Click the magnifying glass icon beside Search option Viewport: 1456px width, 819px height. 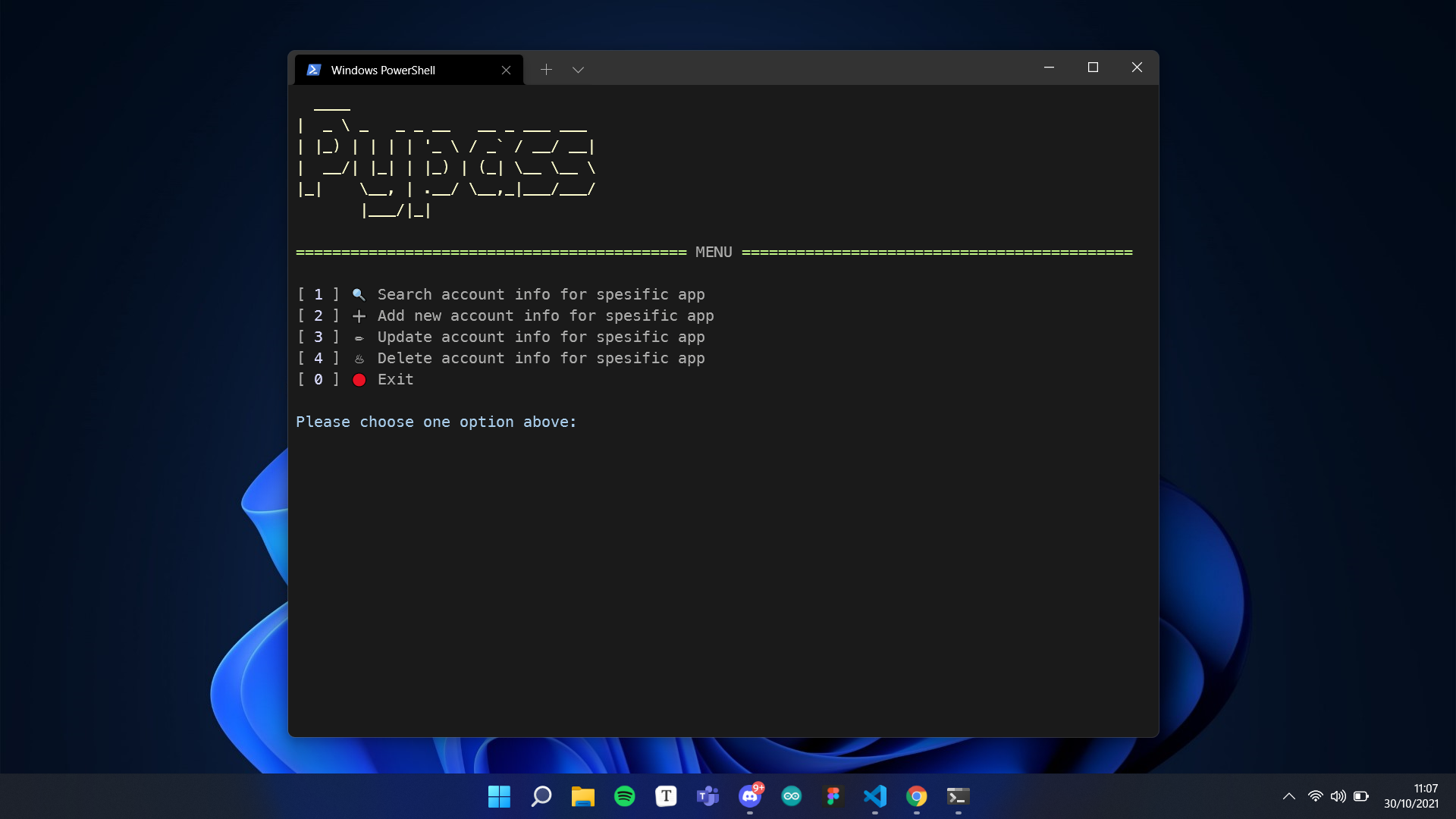359,294
